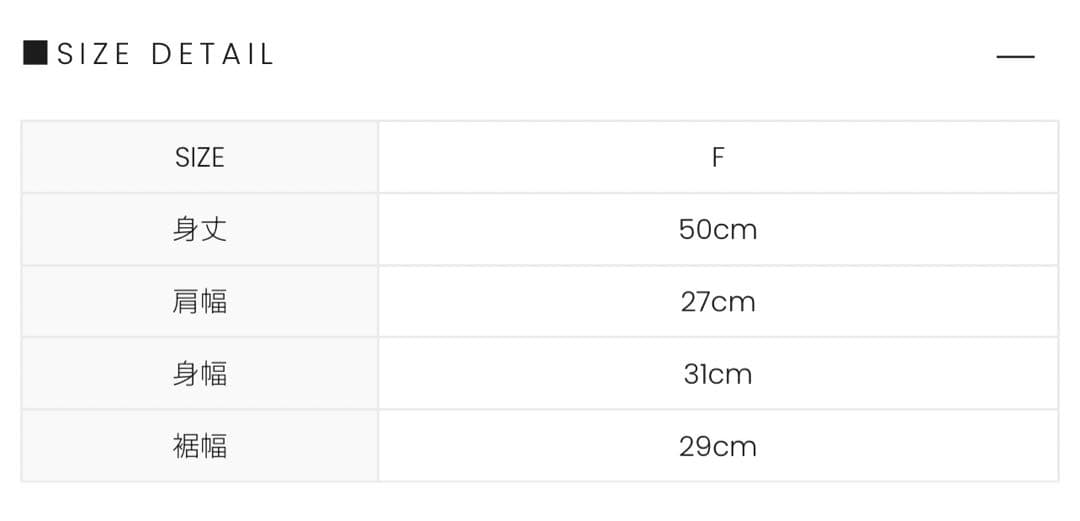Image resolution: width=1080 pixels, height=521 pixels.
Task: Select the SIZE header cell in table
Action: point(200,157)
